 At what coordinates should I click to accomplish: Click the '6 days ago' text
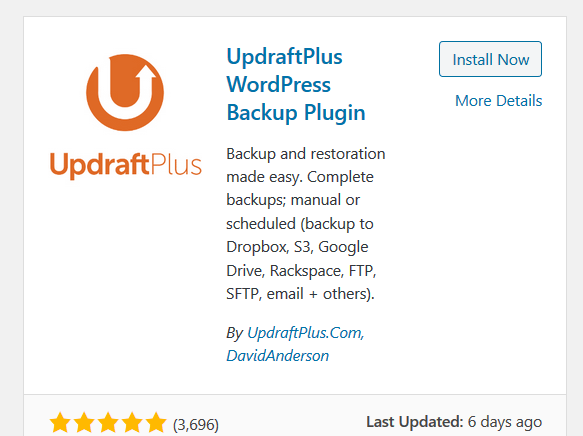pos(505,422)
